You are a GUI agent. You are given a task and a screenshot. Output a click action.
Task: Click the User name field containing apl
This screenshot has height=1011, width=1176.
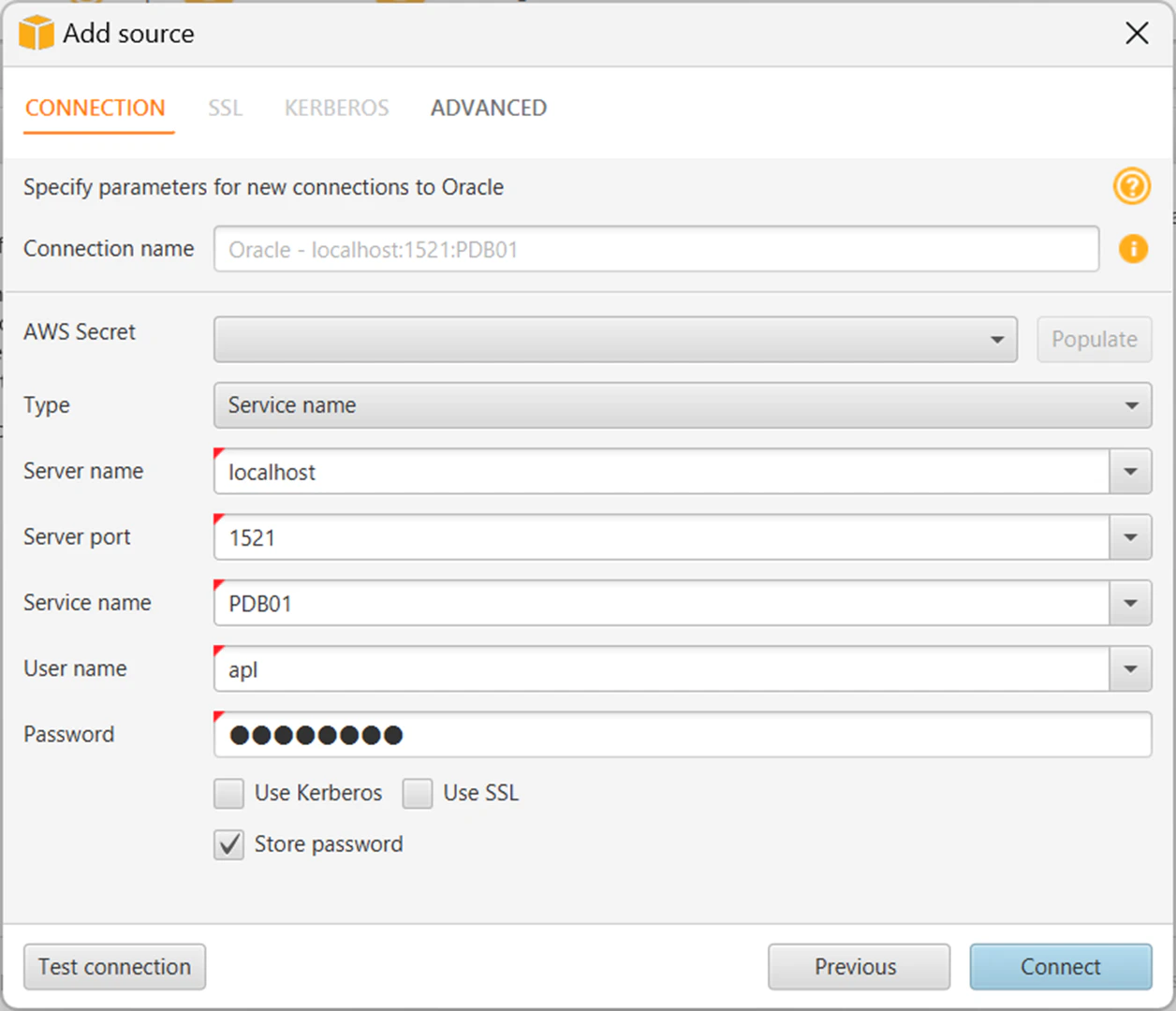(x=662, y=669)
